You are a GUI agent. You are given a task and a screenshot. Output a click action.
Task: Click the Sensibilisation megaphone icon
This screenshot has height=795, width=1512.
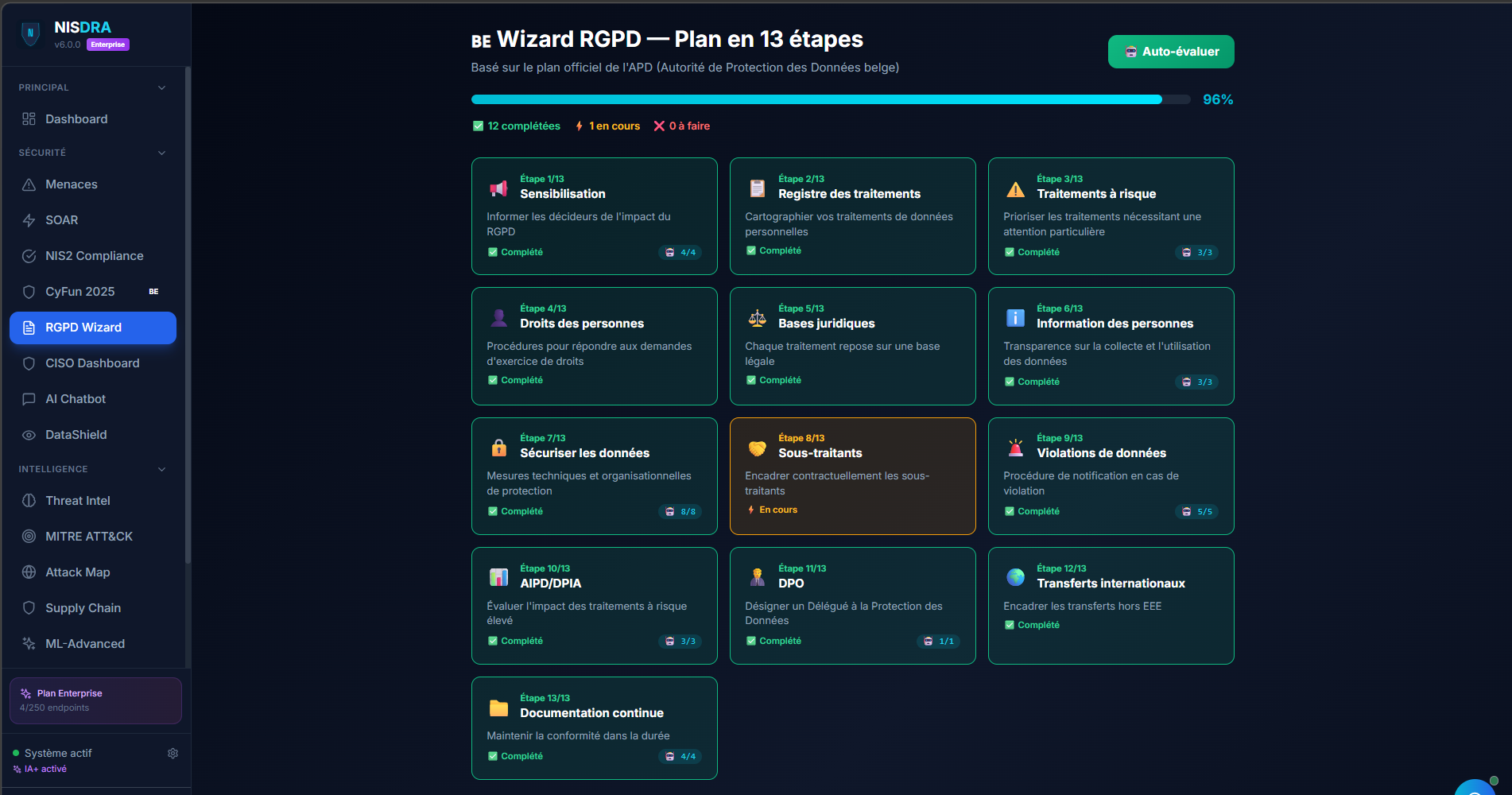tap(498, 188)
